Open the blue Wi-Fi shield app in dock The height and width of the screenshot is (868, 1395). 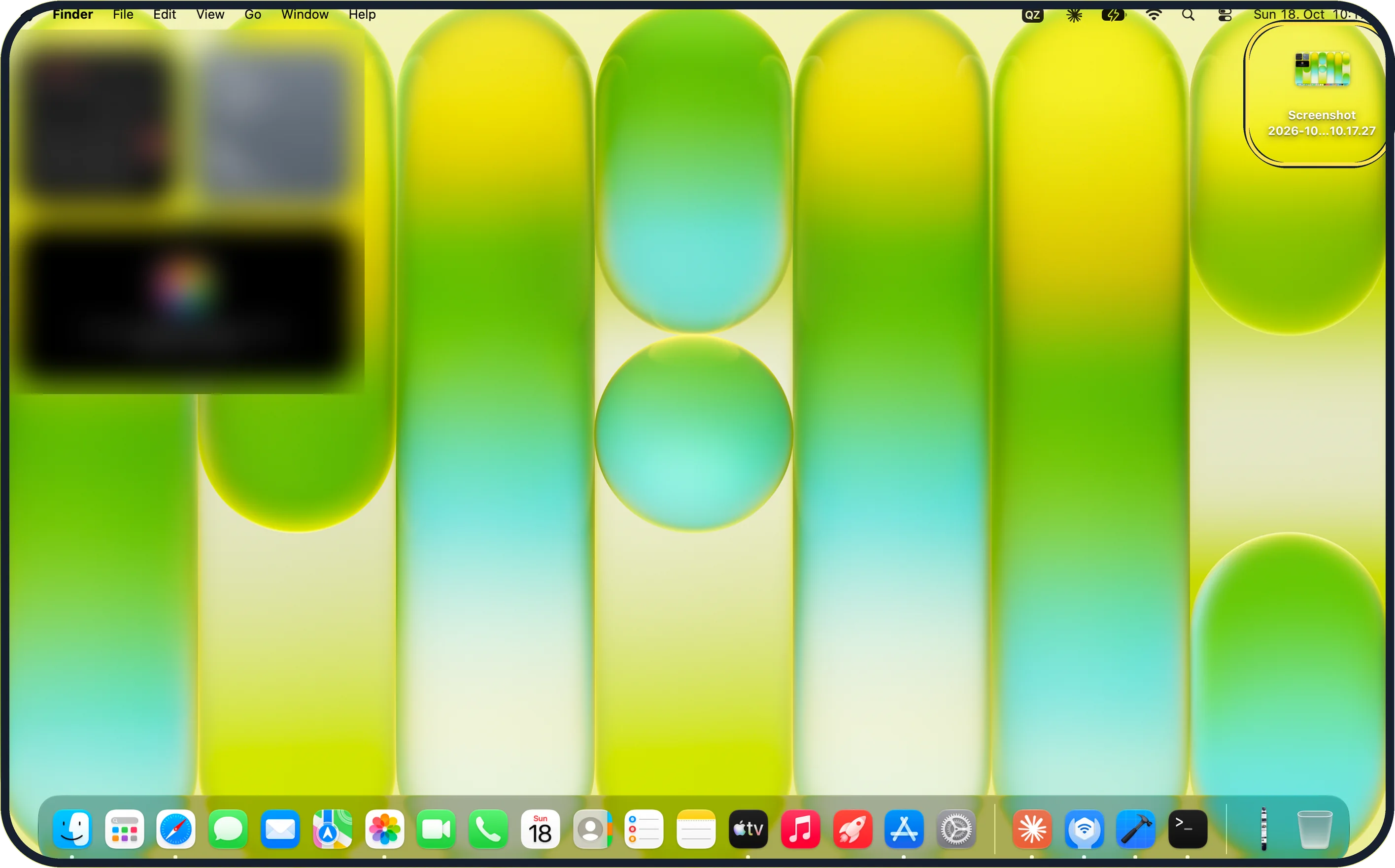pos(1085,829)
